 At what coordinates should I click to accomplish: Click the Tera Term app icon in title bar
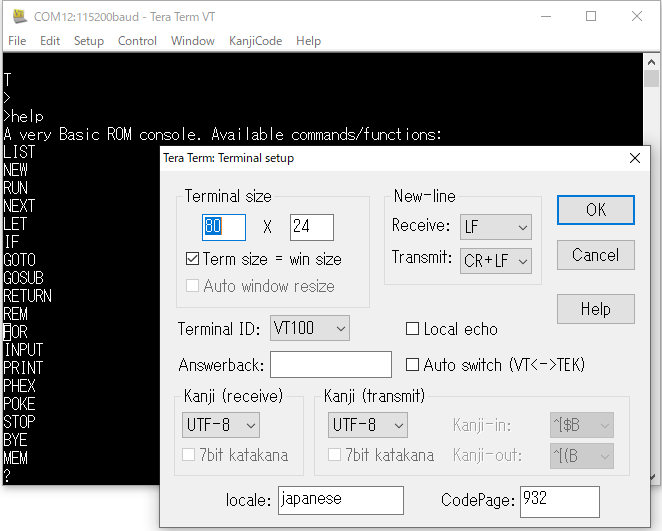coord(18,16)
